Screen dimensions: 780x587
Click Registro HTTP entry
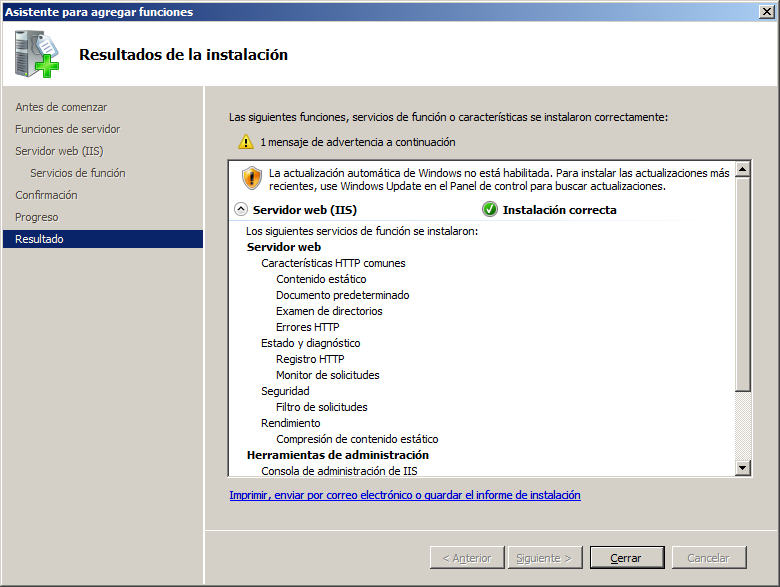click(310, 359)
